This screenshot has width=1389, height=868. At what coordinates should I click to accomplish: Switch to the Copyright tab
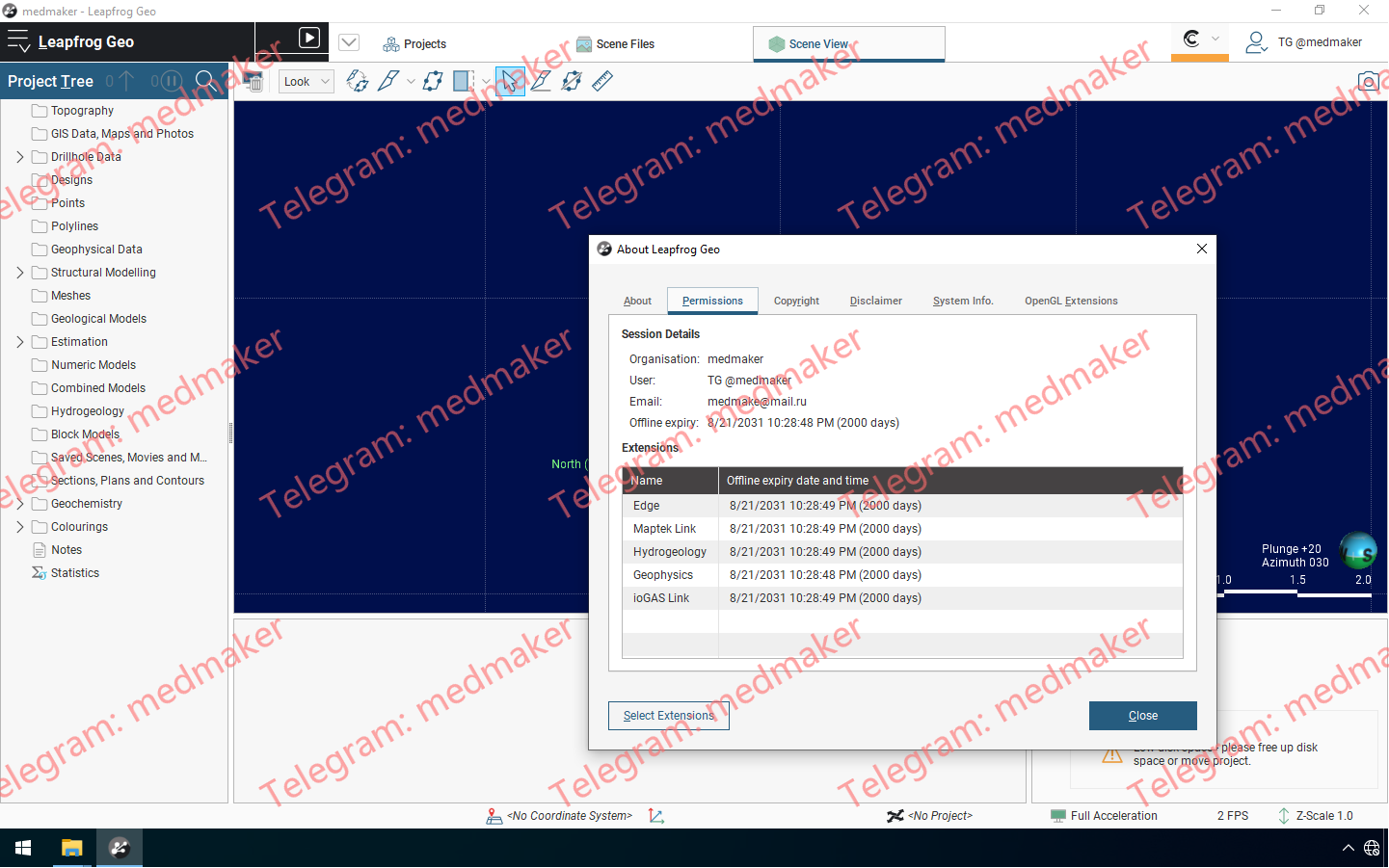(x=796, y=301)
